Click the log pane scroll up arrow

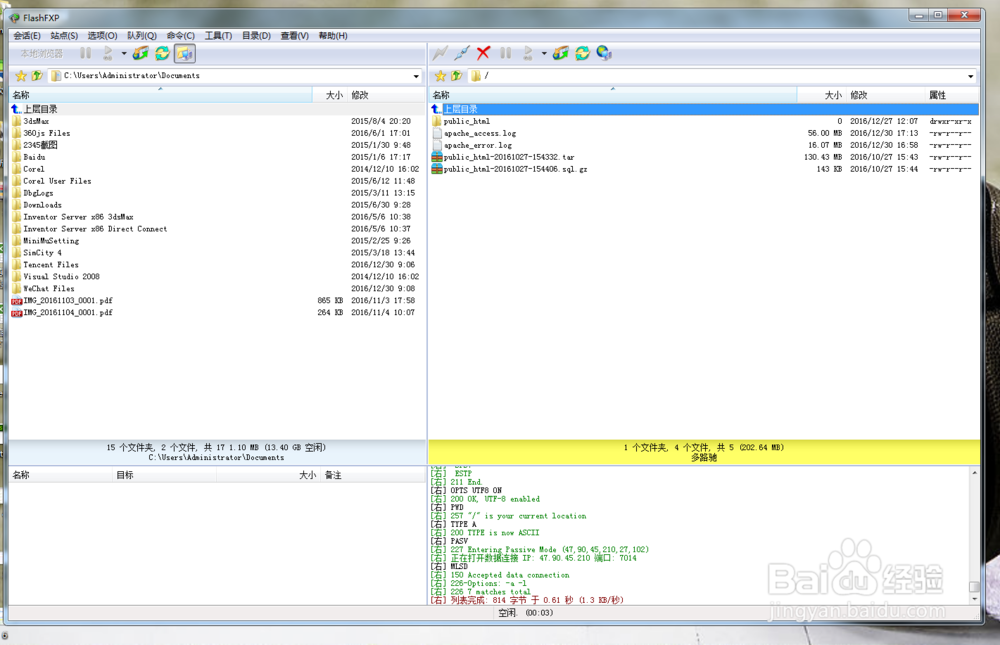pyautogui.click(x=974, y=473)
